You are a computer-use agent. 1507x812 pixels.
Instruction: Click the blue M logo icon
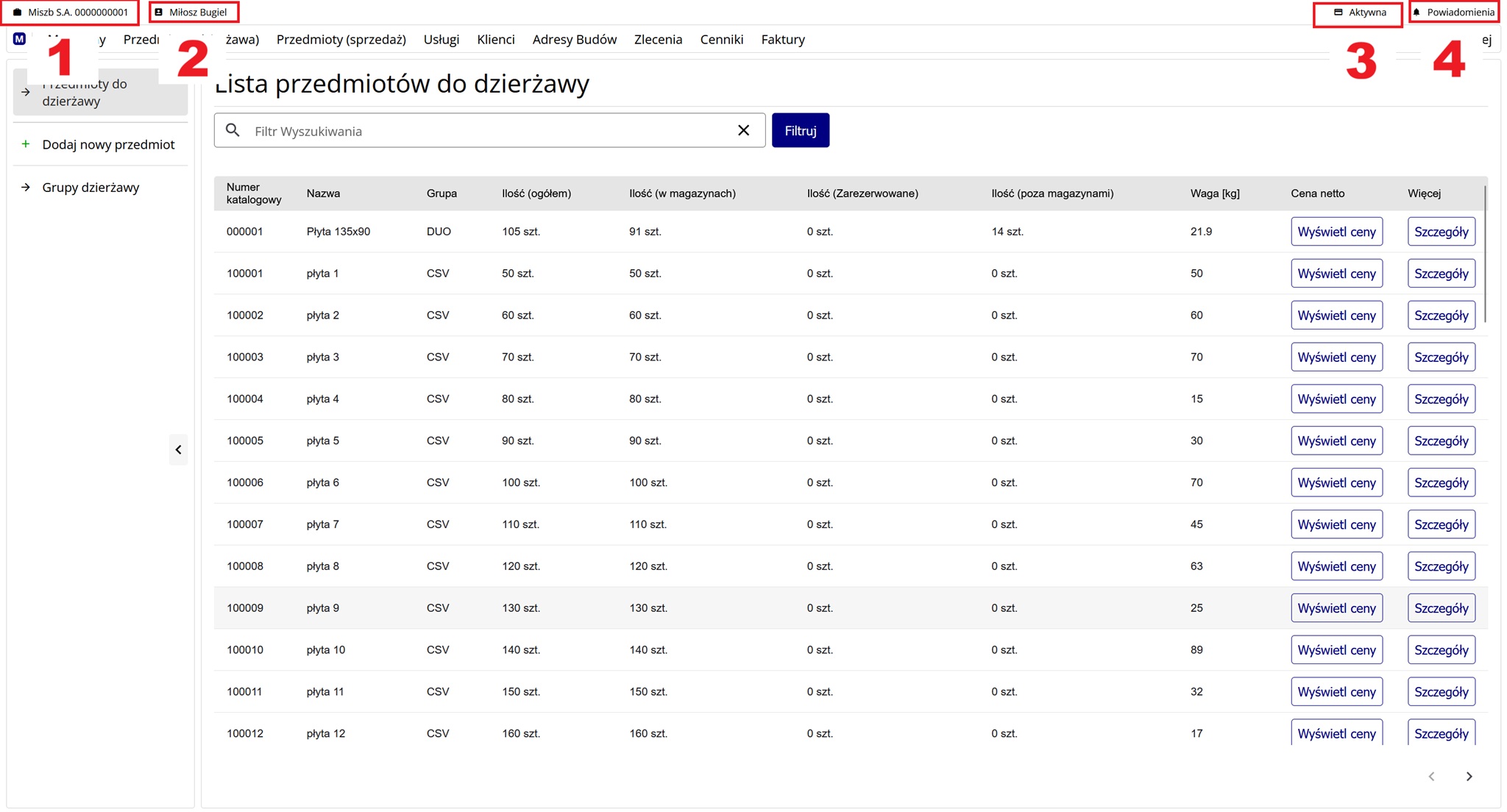tap(20, 39)
